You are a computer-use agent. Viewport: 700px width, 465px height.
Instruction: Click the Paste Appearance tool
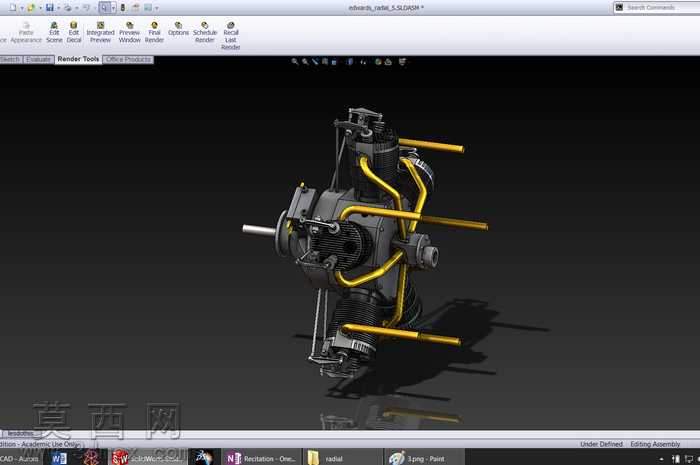coord(26,33)
